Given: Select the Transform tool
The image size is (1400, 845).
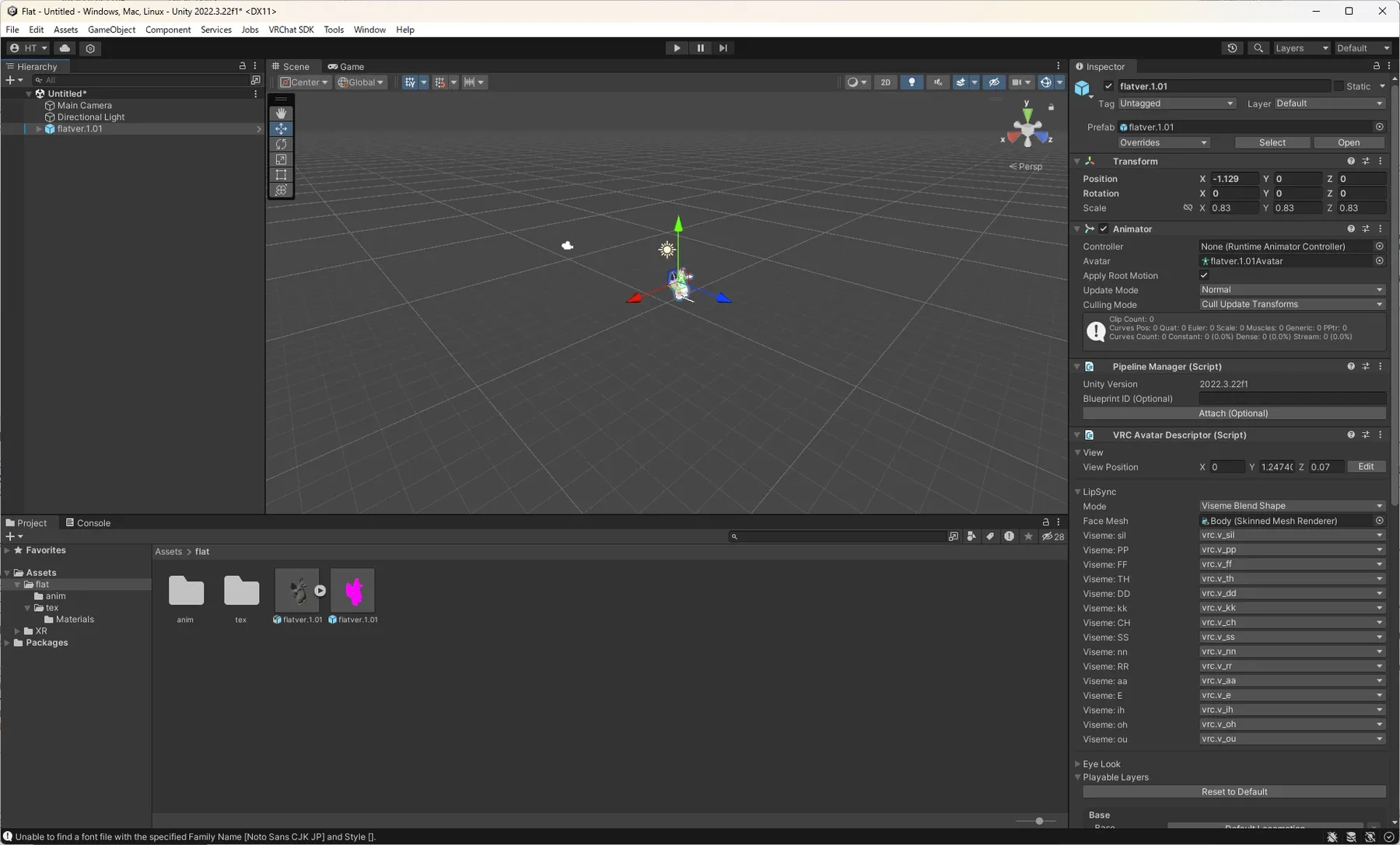Looking at the screenshot, I should click(x=281, y=190).
